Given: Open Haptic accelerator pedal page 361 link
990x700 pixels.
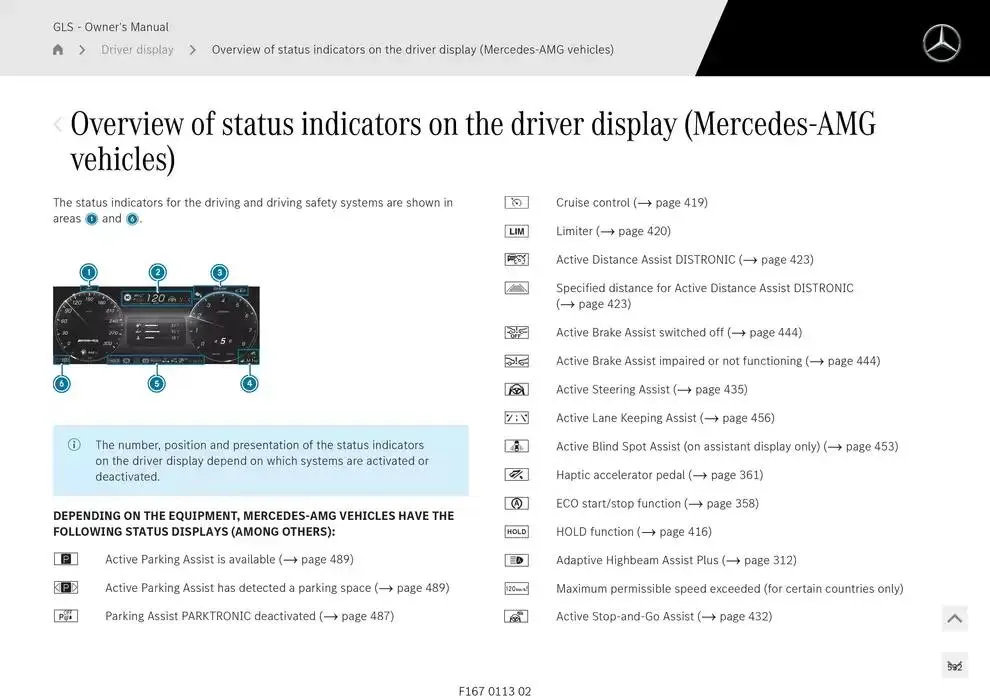Looking at the screenshot, I should 726,475.
